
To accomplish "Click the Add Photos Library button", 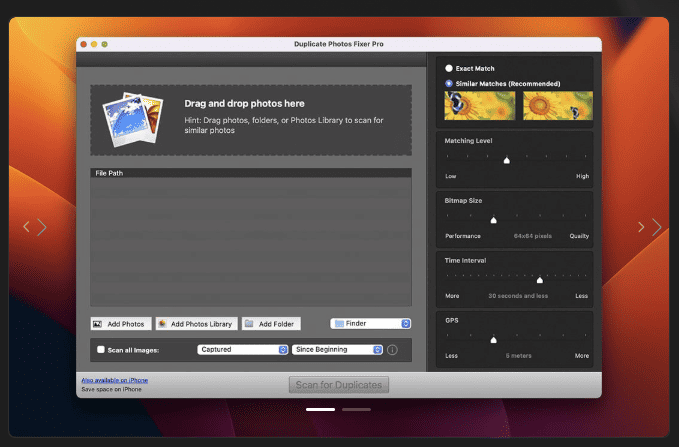I will click(x=197, y=324).
